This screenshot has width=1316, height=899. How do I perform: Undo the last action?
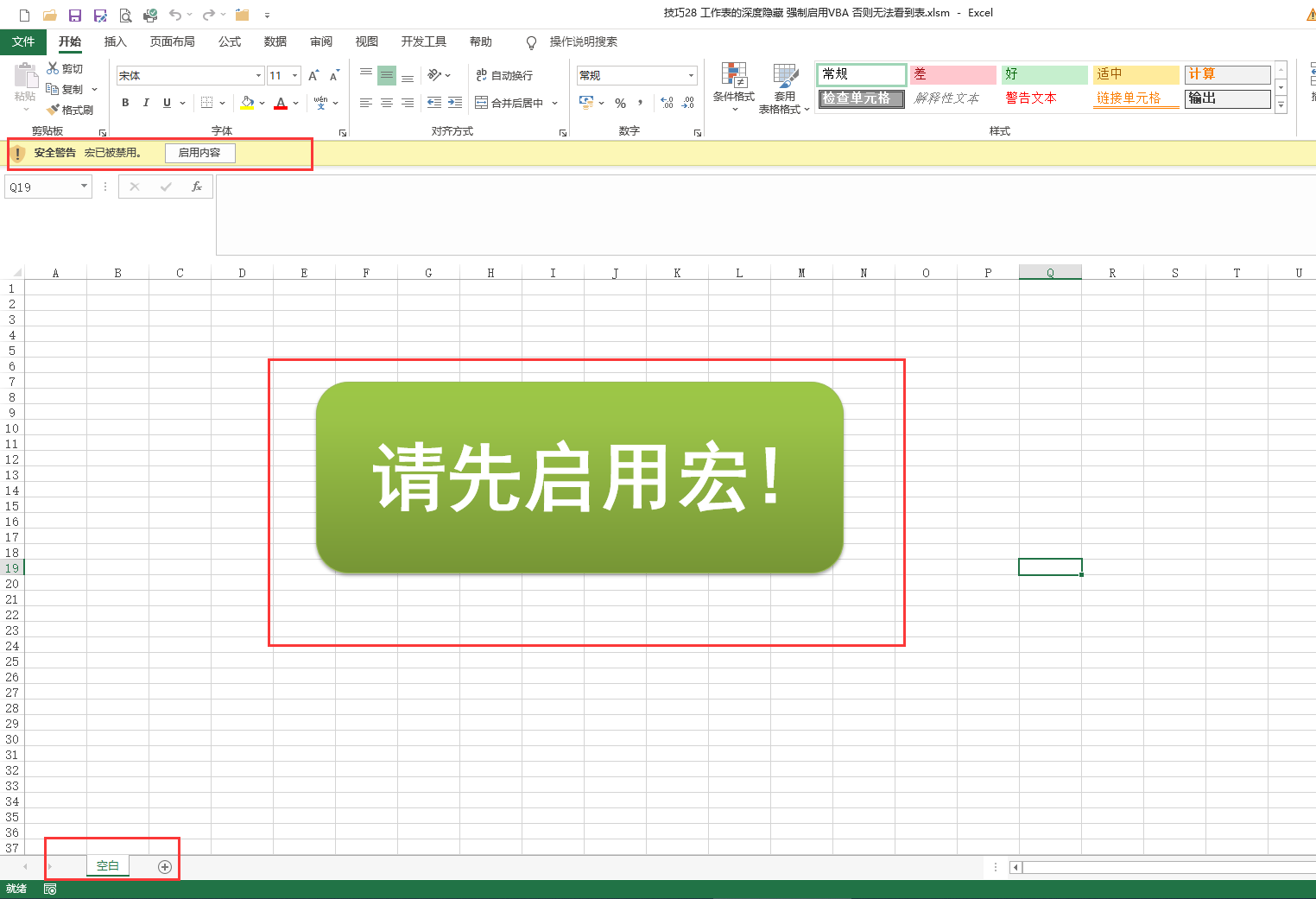tap(175, 15)
